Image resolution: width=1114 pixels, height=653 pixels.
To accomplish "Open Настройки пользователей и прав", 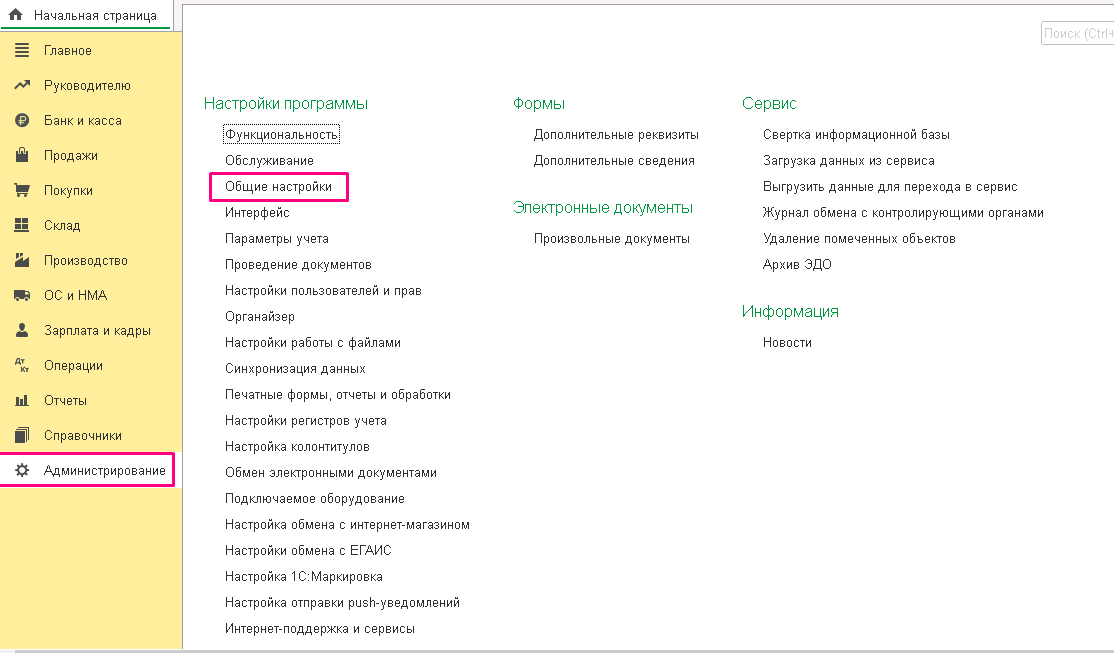I will point(323,291).
